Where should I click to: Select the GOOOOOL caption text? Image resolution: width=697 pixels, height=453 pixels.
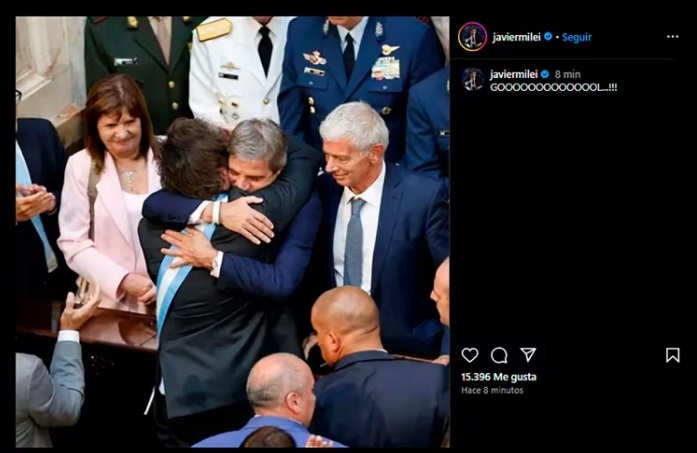pyautogui.click(x=553, y=88)
